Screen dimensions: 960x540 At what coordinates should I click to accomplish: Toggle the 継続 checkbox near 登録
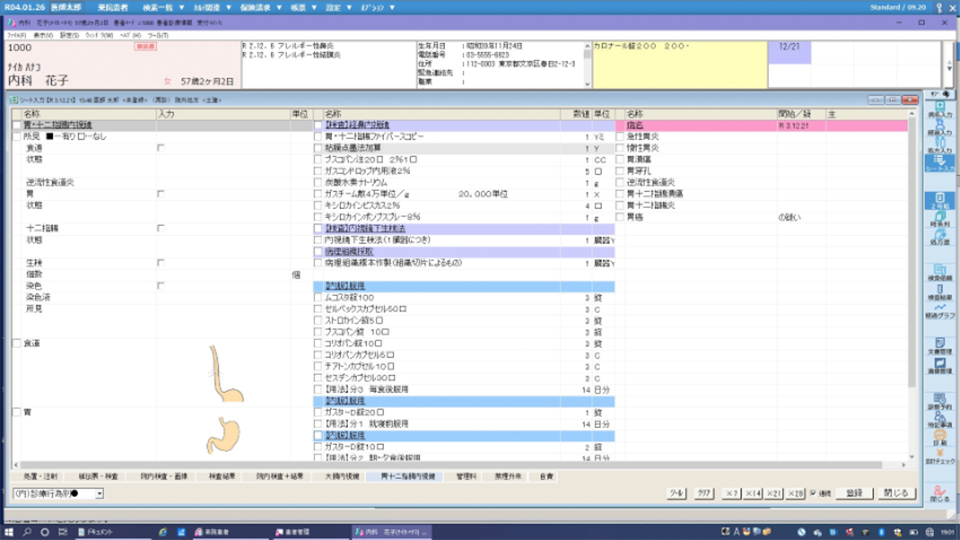pos(812,494)
